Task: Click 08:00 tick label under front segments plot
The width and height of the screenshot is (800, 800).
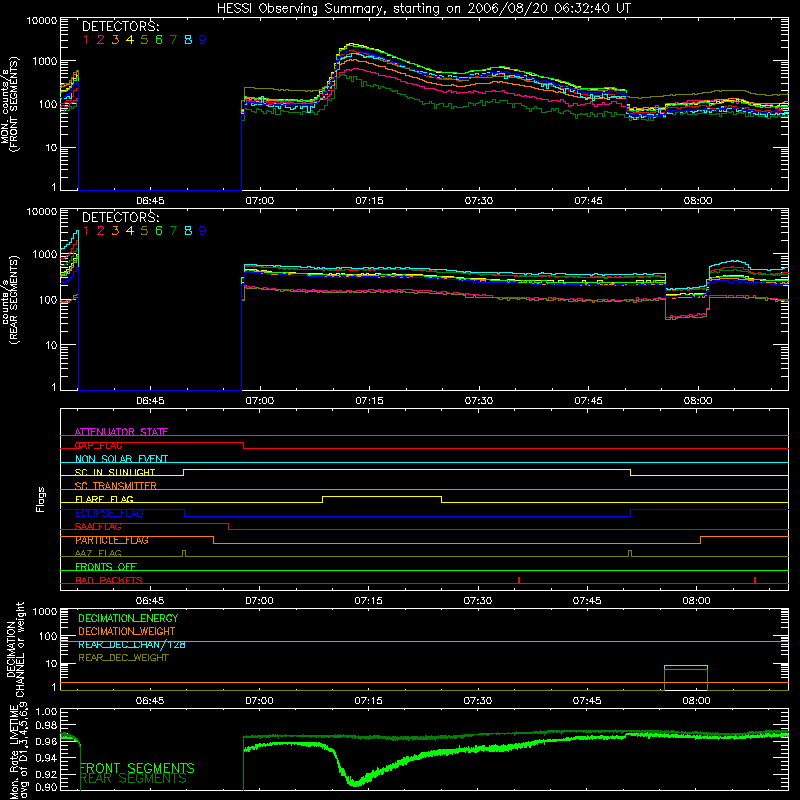Action: 697,201
